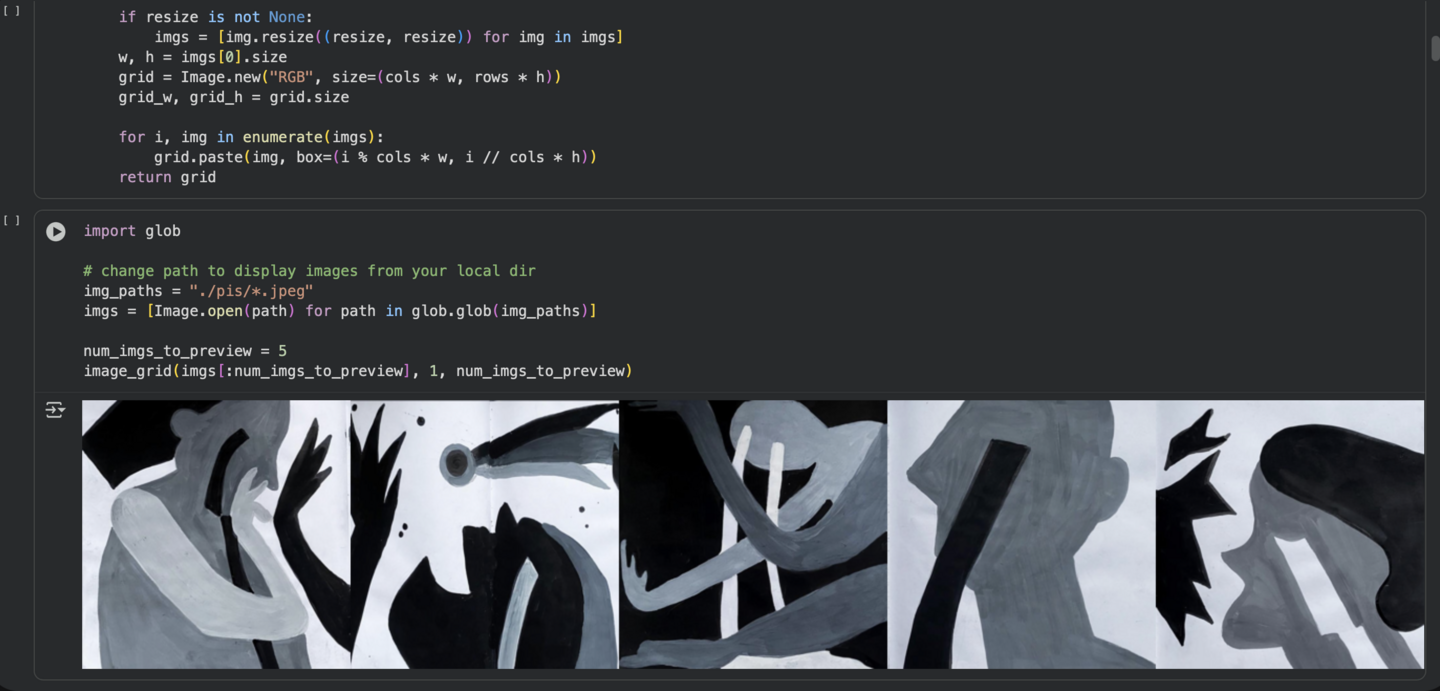
Task: Run the import glob code cell
Action: [x=56, y=231]
